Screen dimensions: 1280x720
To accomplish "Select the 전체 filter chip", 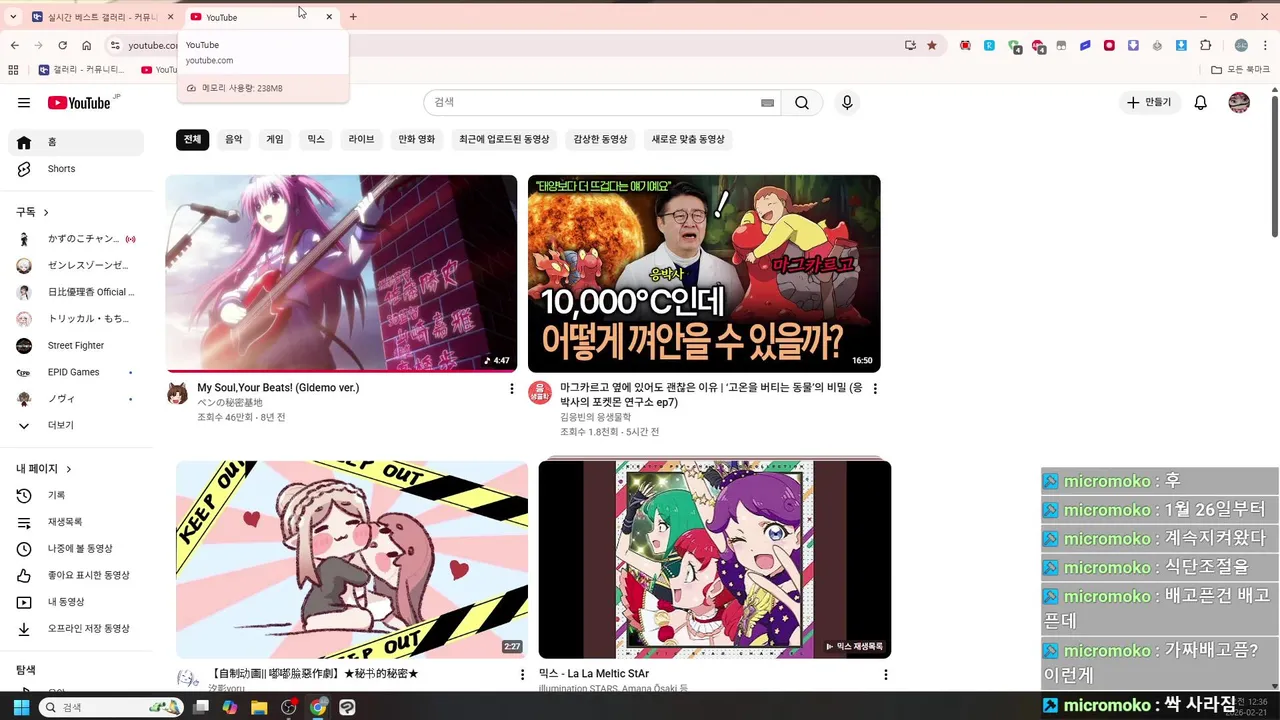I will pyautogui.click(x=192, y=140).
